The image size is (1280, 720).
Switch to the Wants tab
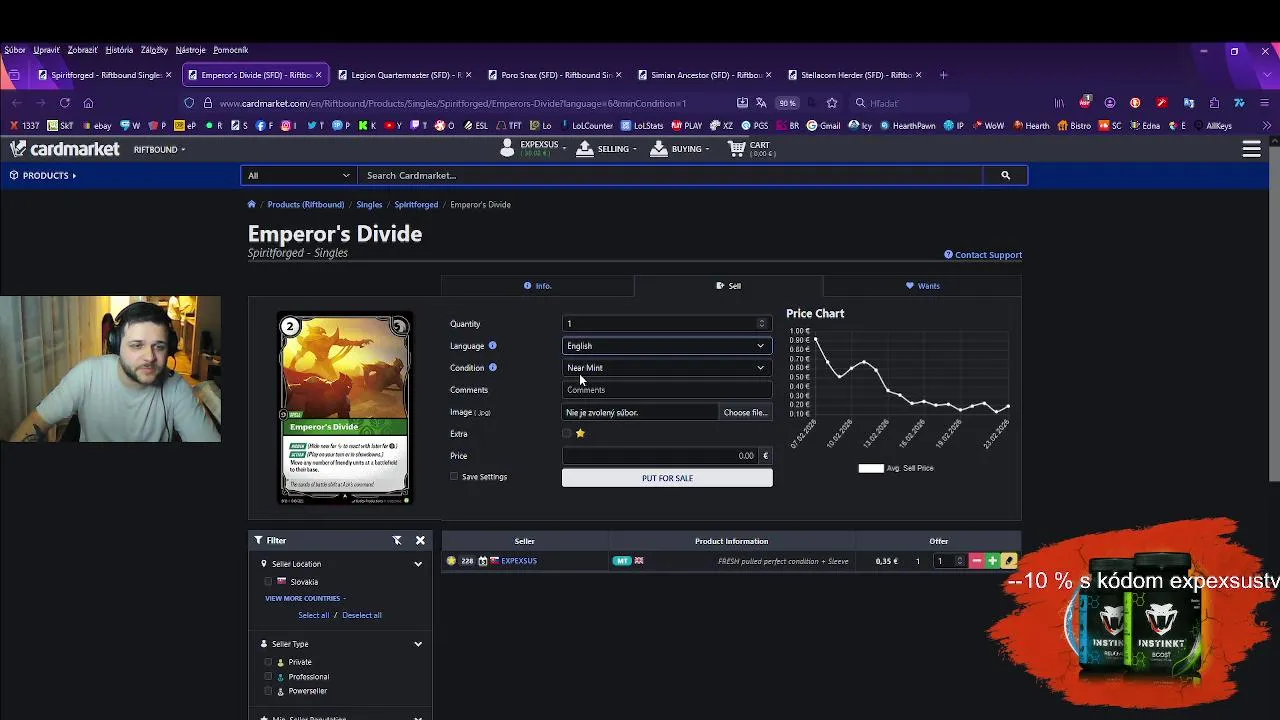click(922, 286)
